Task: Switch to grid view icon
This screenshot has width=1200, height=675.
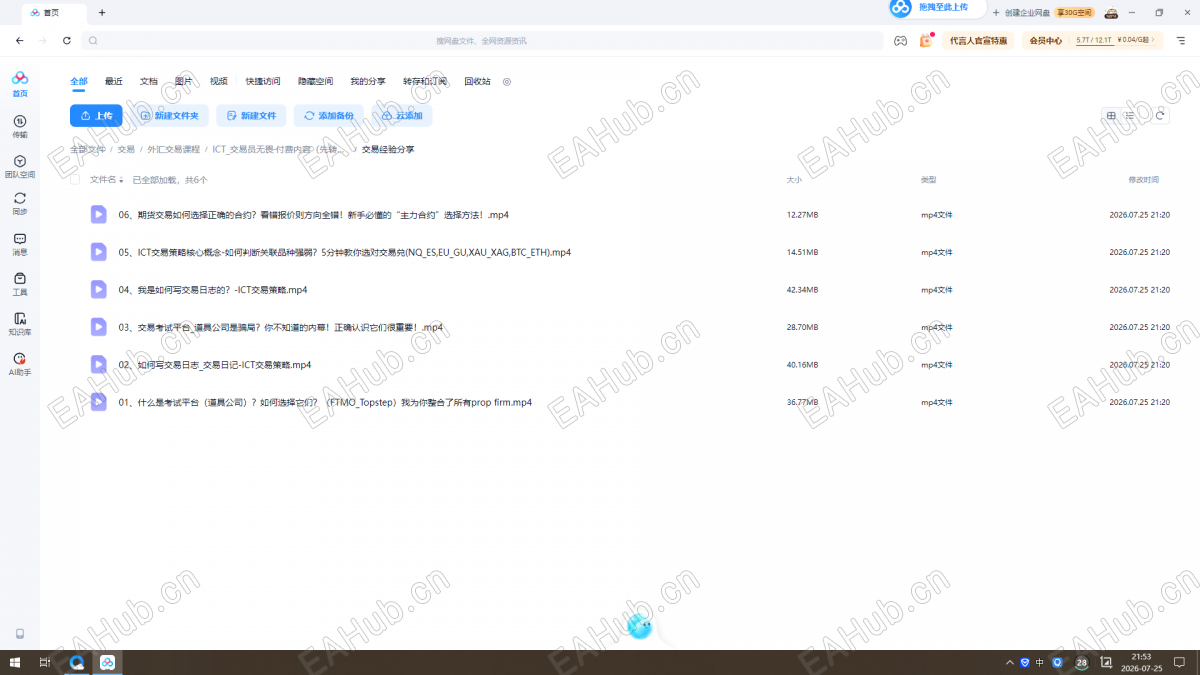Action: click(x=1111, y=116)
